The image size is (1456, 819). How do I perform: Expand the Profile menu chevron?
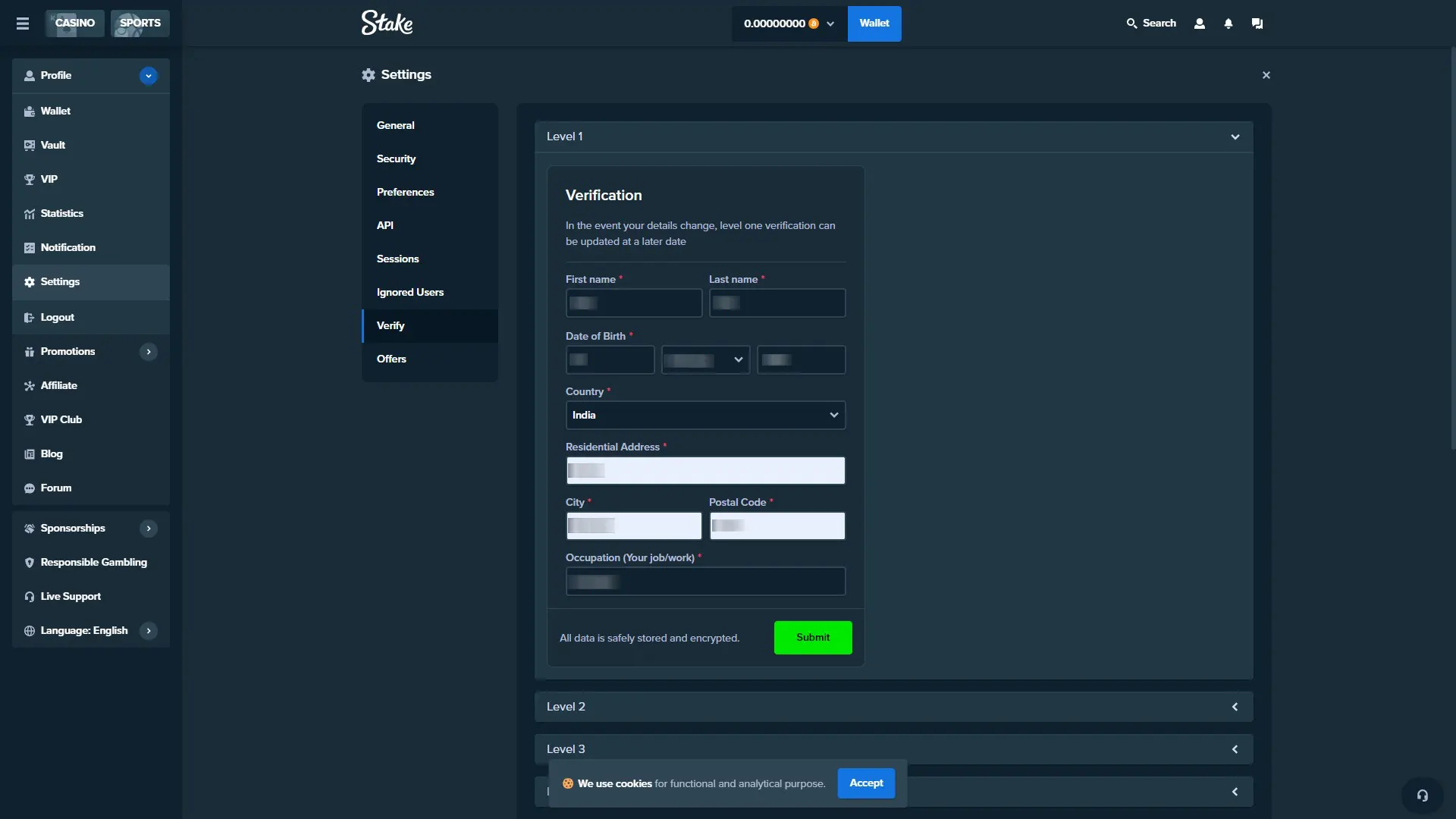pyautogui.click(x=148, y=75)
